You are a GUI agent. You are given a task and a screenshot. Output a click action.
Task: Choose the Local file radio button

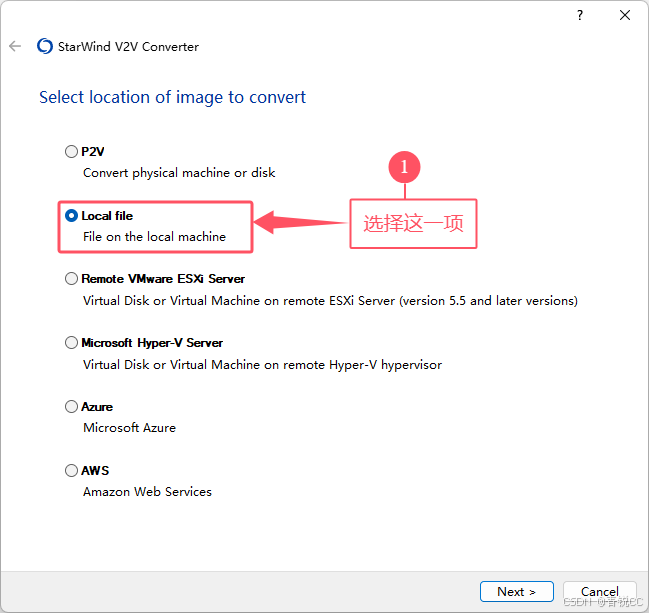[71, 216]
